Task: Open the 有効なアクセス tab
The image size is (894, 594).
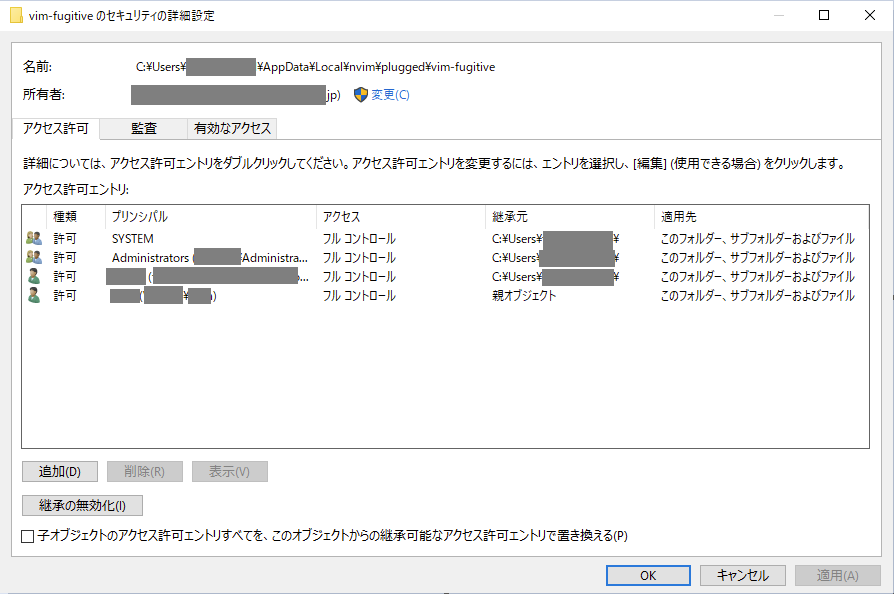Action: pyautogui.click(x=232, y=128)
